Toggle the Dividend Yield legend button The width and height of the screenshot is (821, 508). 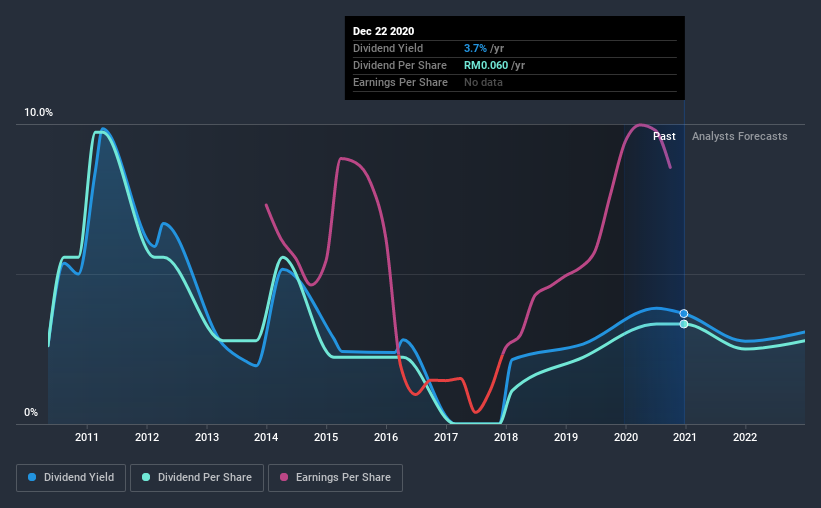pyautogui.click(x=71, y=478)
